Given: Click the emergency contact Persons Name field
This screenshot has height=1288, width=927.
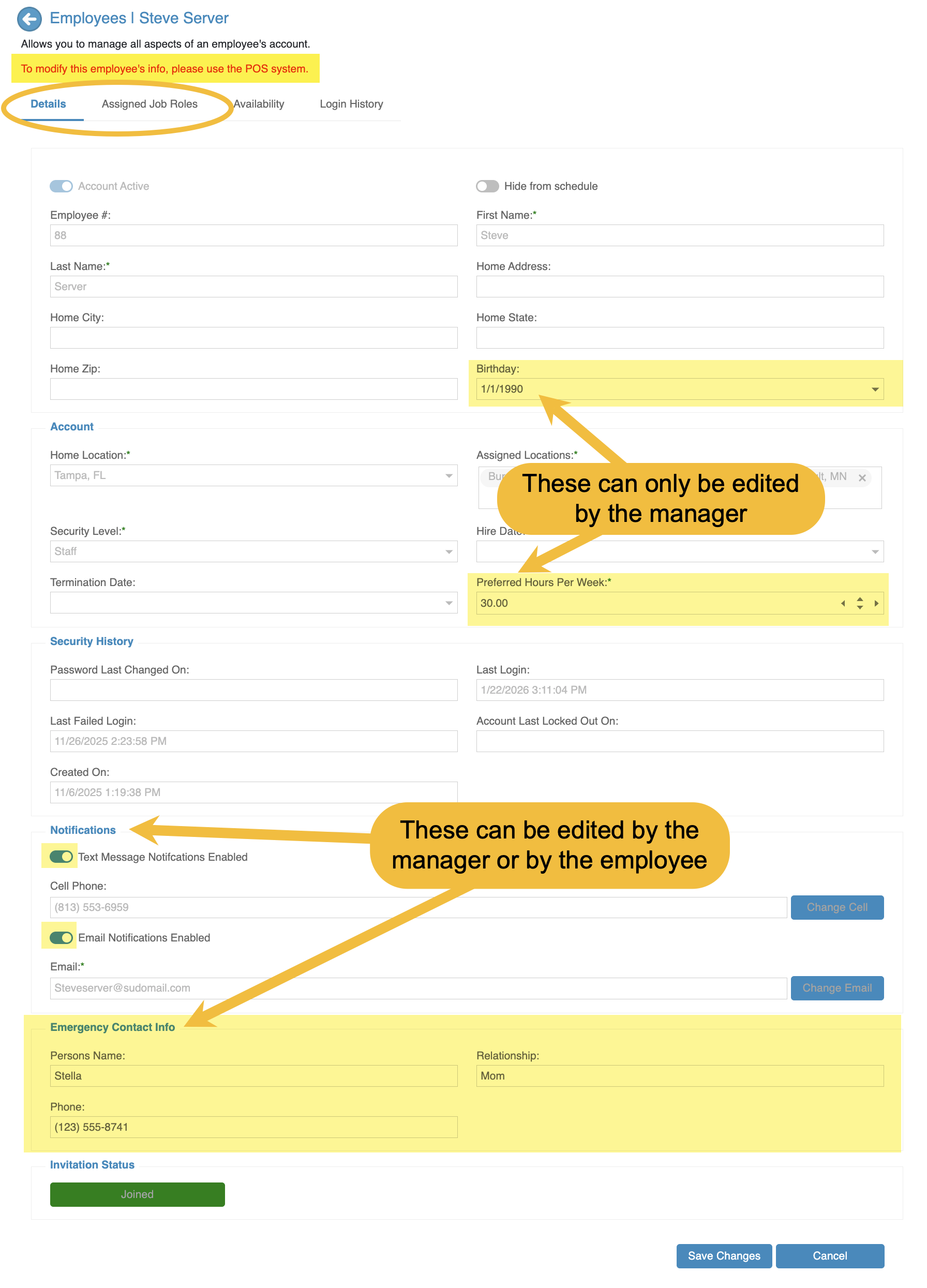Looking at the screenshot, I should tap(253, 1075).
